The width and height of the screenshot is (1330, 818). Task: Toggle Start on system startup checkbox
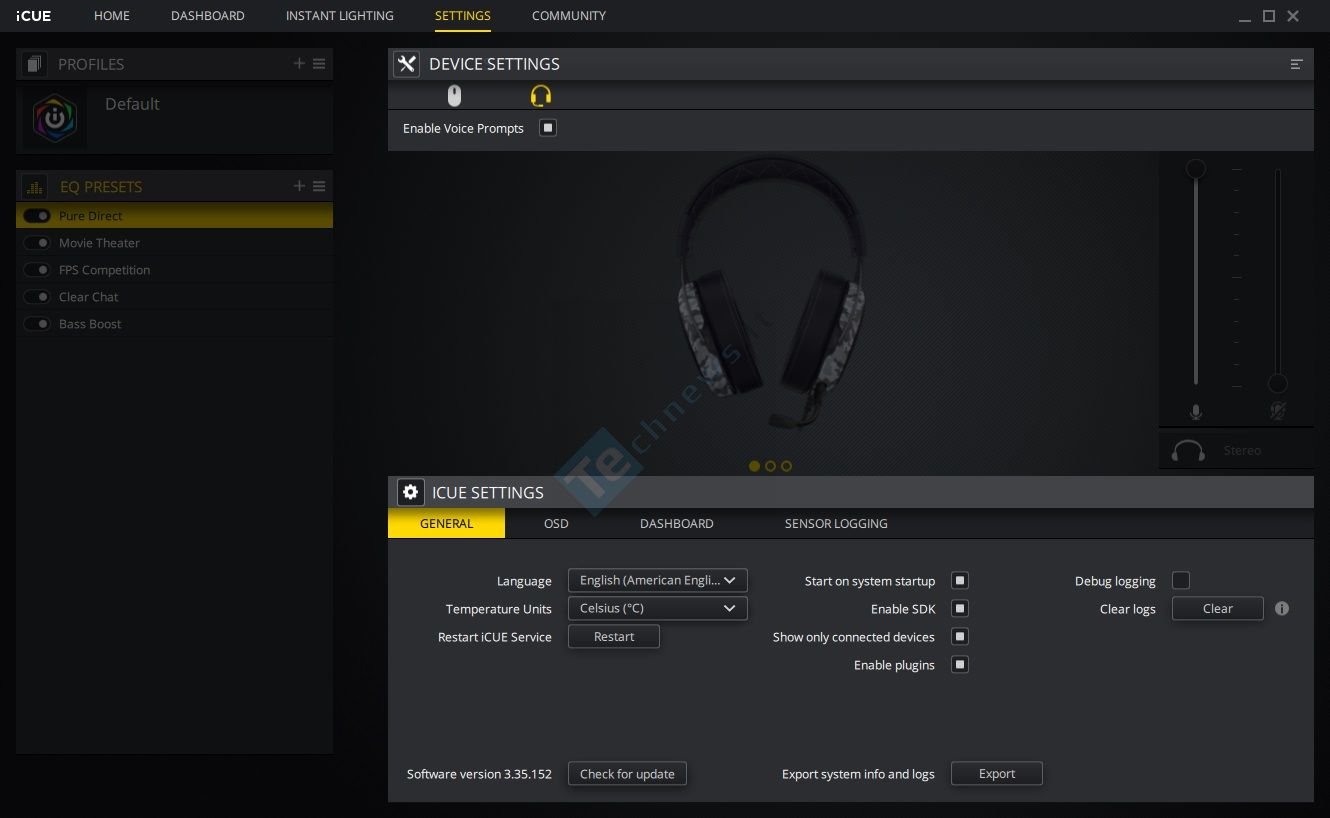[x=960, y=581]
